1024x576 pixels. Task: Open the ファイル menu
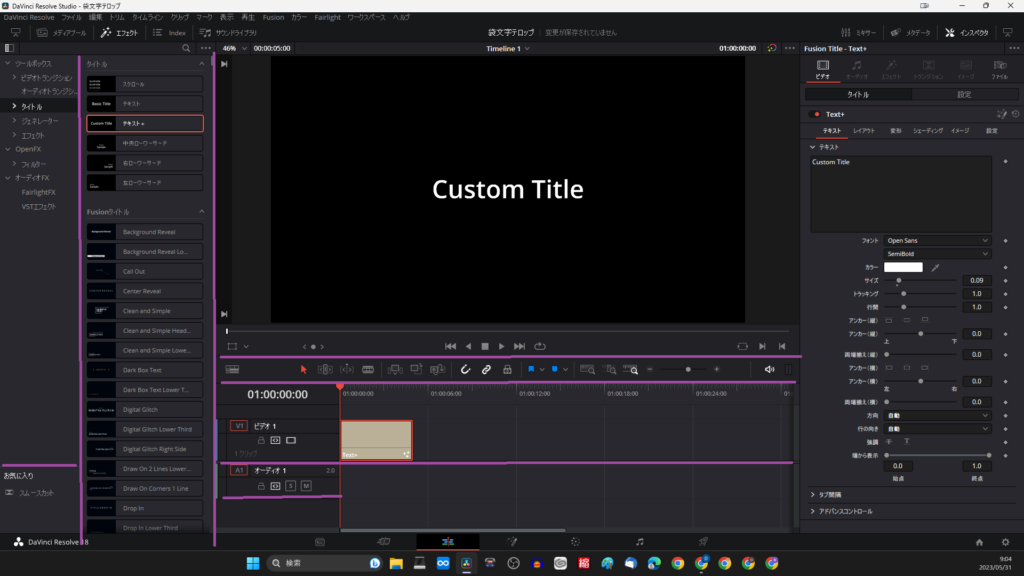(x=71, y=18)
